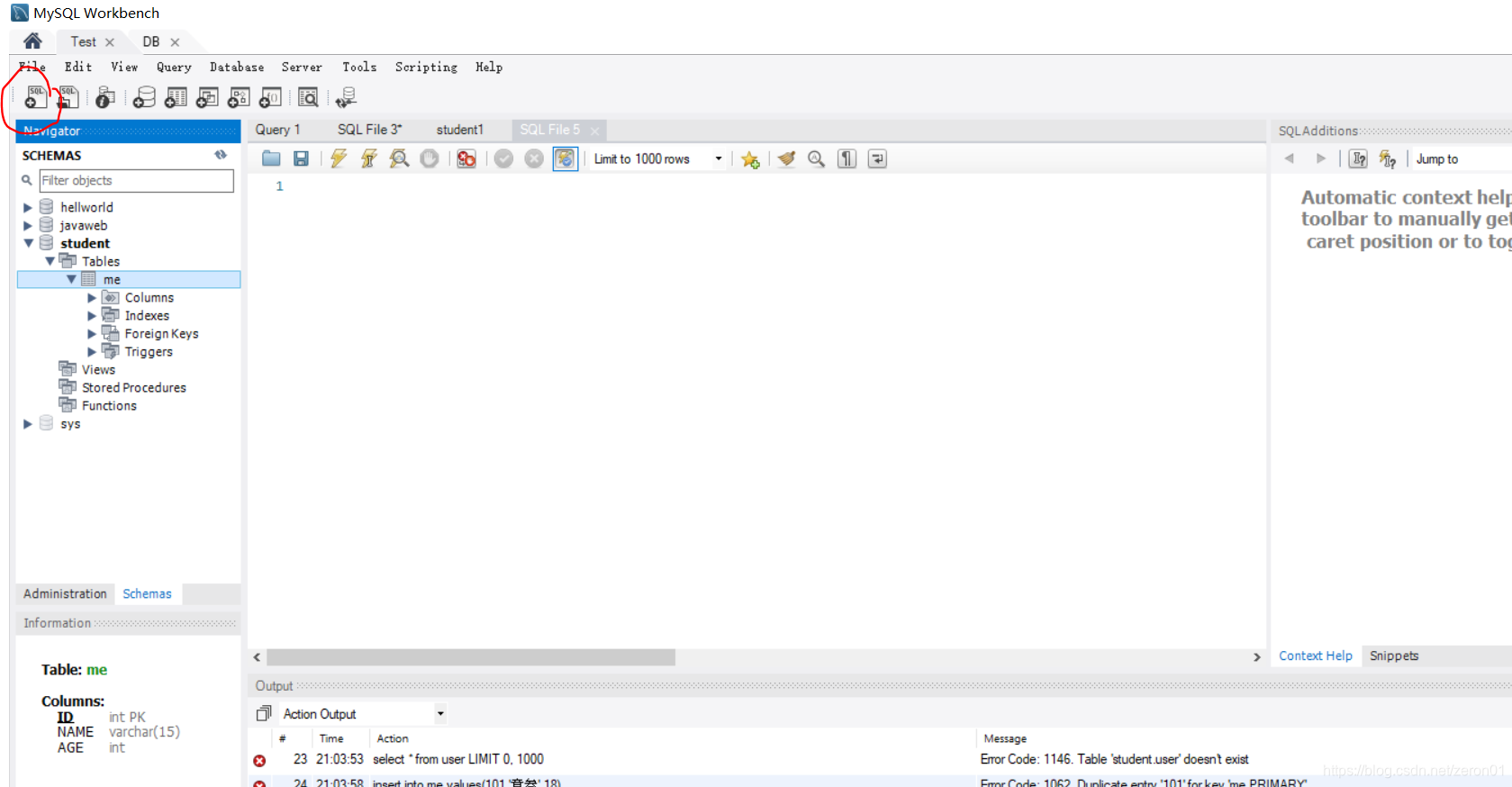Open the Jump to dropdown
The width and height of the screenshot is (1512, 787).
click(x=1461, y=158)
